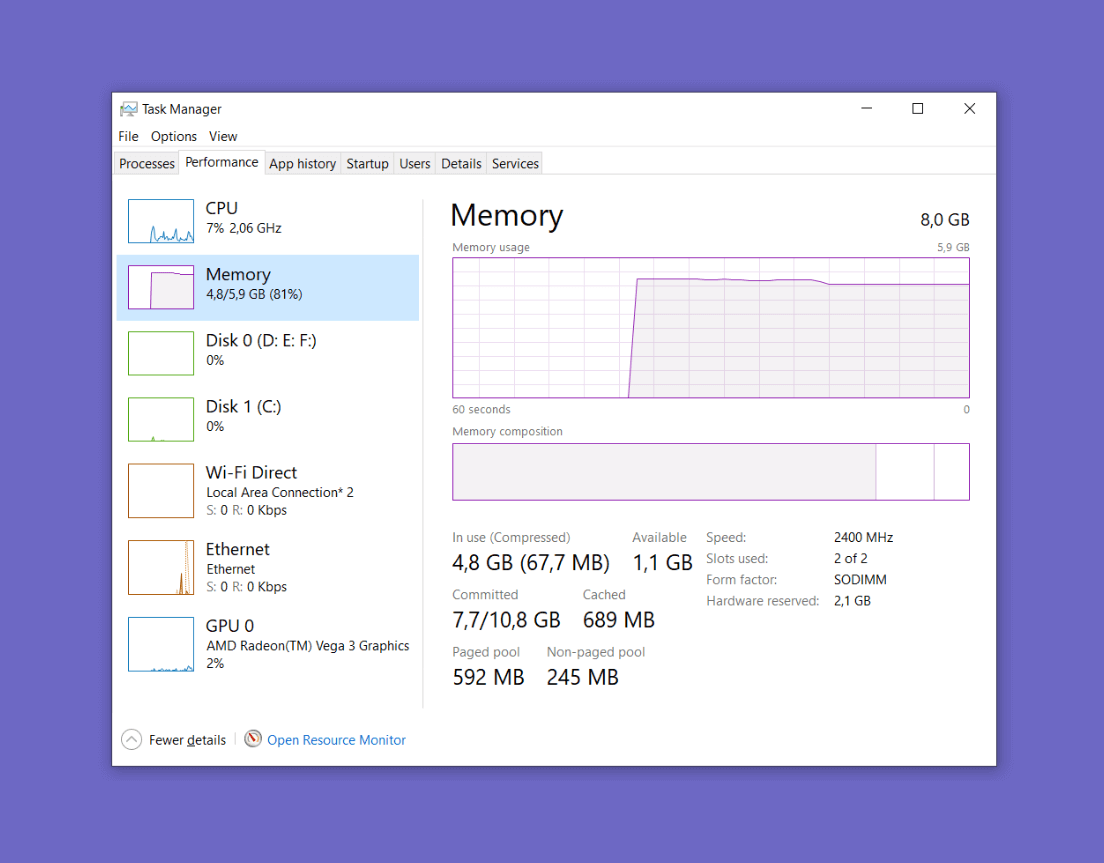Click the 'AMD Radeon(TM) Vega 3 Graphics' text
Image resolution: width=1104 pixels, height=863 pixels.
(x=308, y=645)
